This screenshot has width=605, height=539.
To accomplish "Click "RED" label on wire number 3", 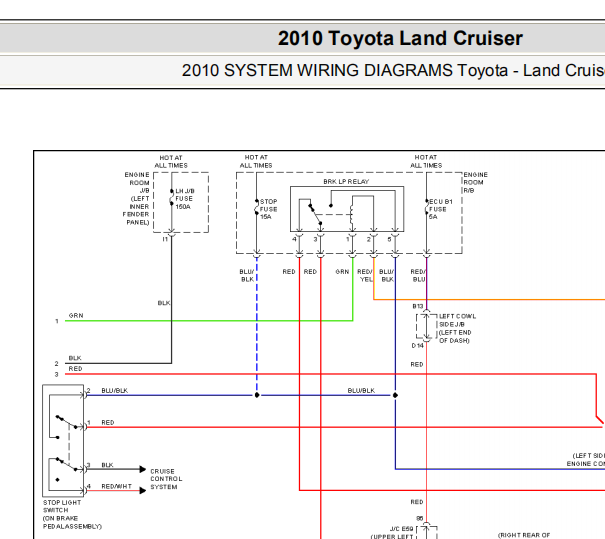I will 75,368.
